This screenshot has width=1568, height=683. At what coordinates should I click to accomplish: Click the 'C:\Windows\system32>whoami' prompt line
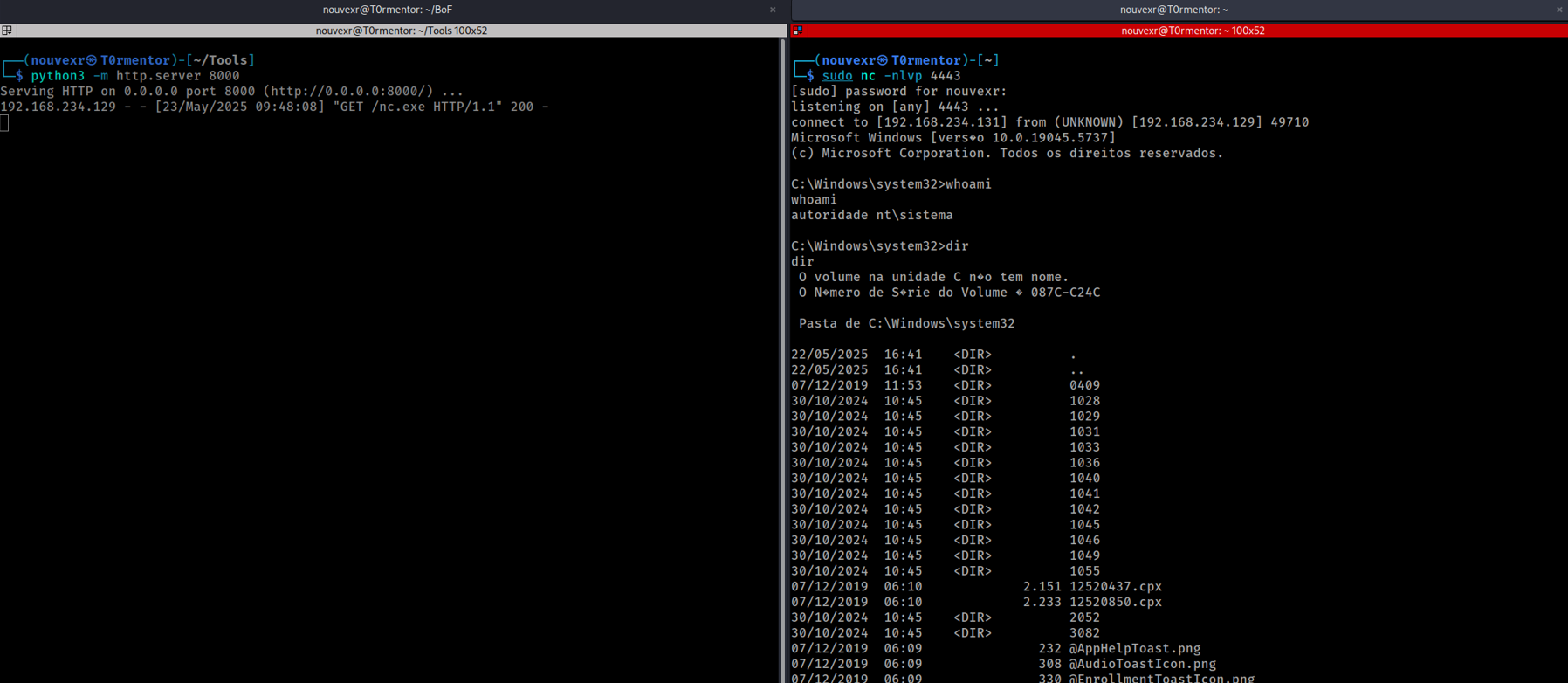tap(891, 184)
